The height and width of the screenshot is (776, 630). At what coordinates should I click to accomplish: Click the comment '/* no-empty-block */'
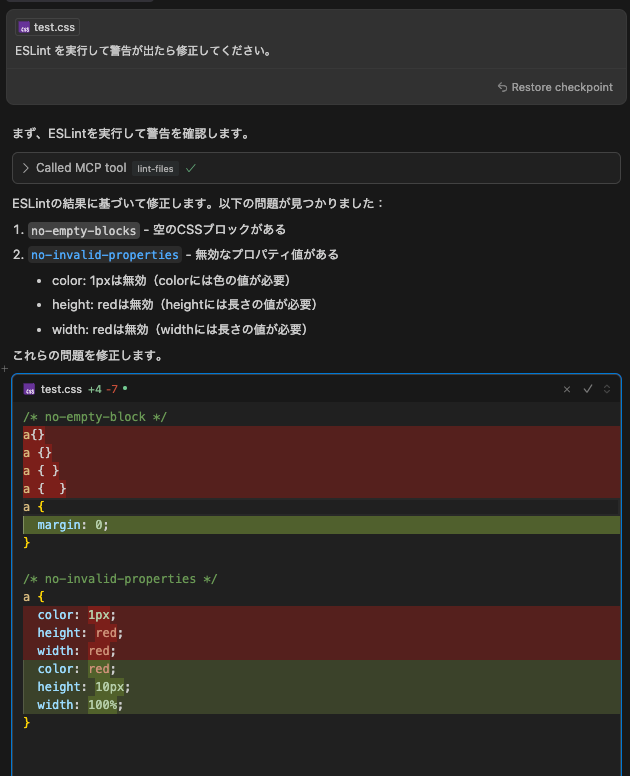coord(95,417)
